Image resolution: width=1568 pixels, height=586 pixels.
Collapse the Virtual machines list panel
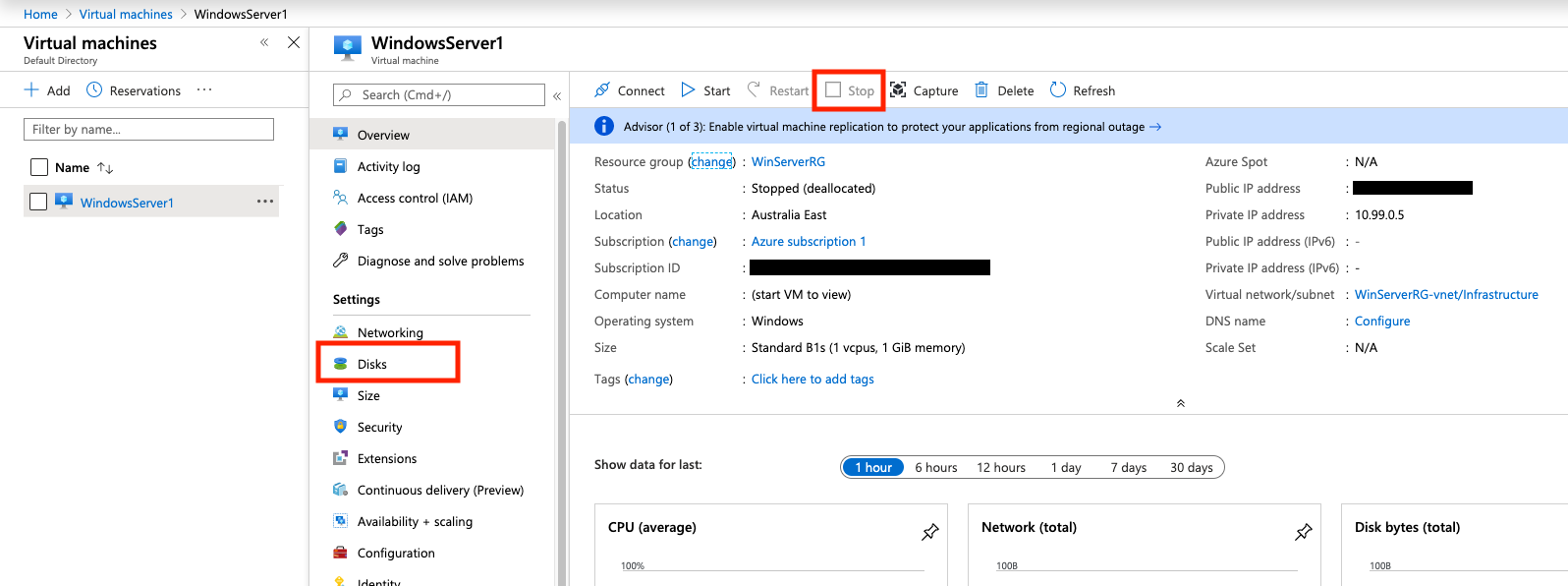click(x=264, y=42)
